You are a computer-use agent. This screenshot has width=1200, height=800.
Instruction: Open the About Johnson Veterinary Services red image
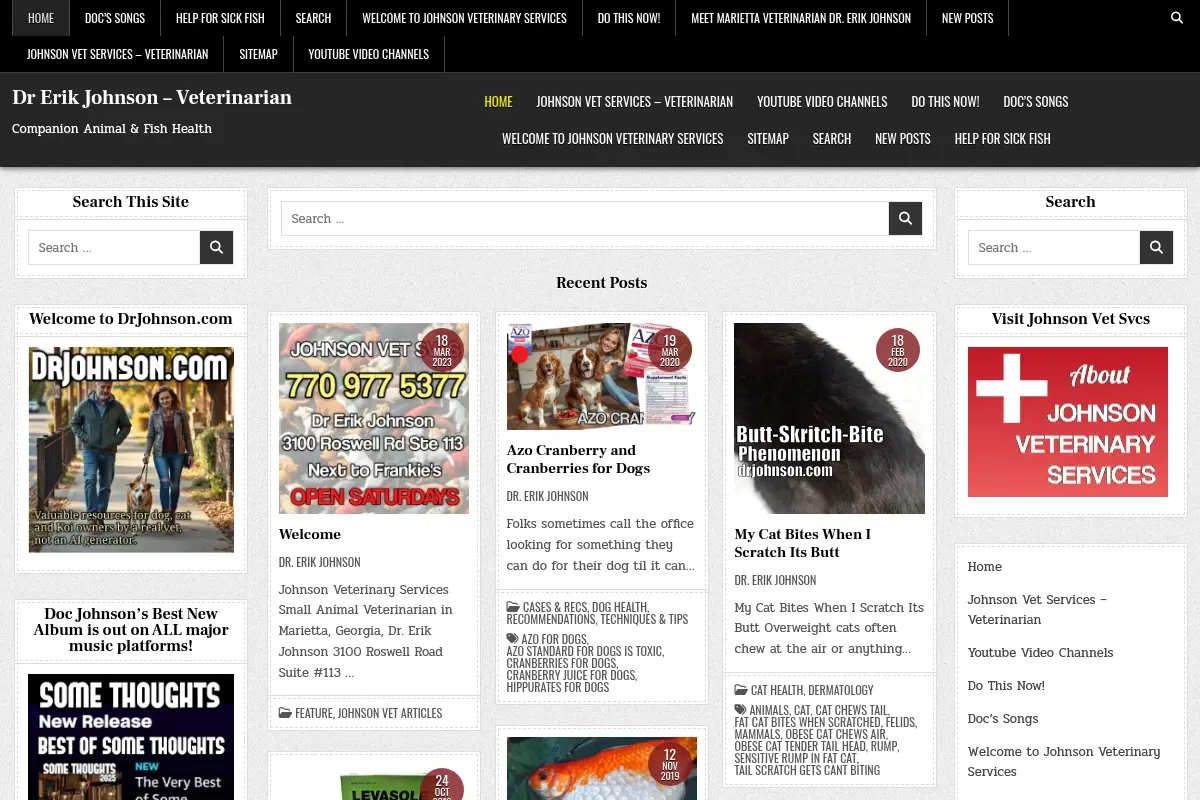(x=1068, y=422)
